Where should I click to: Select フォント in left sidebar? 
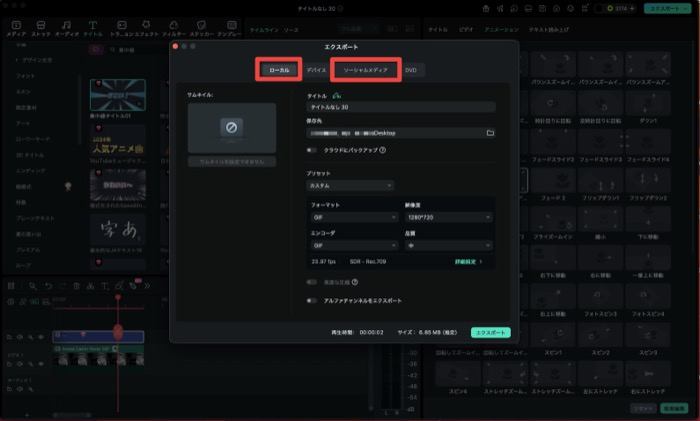(x=25, y=76)
